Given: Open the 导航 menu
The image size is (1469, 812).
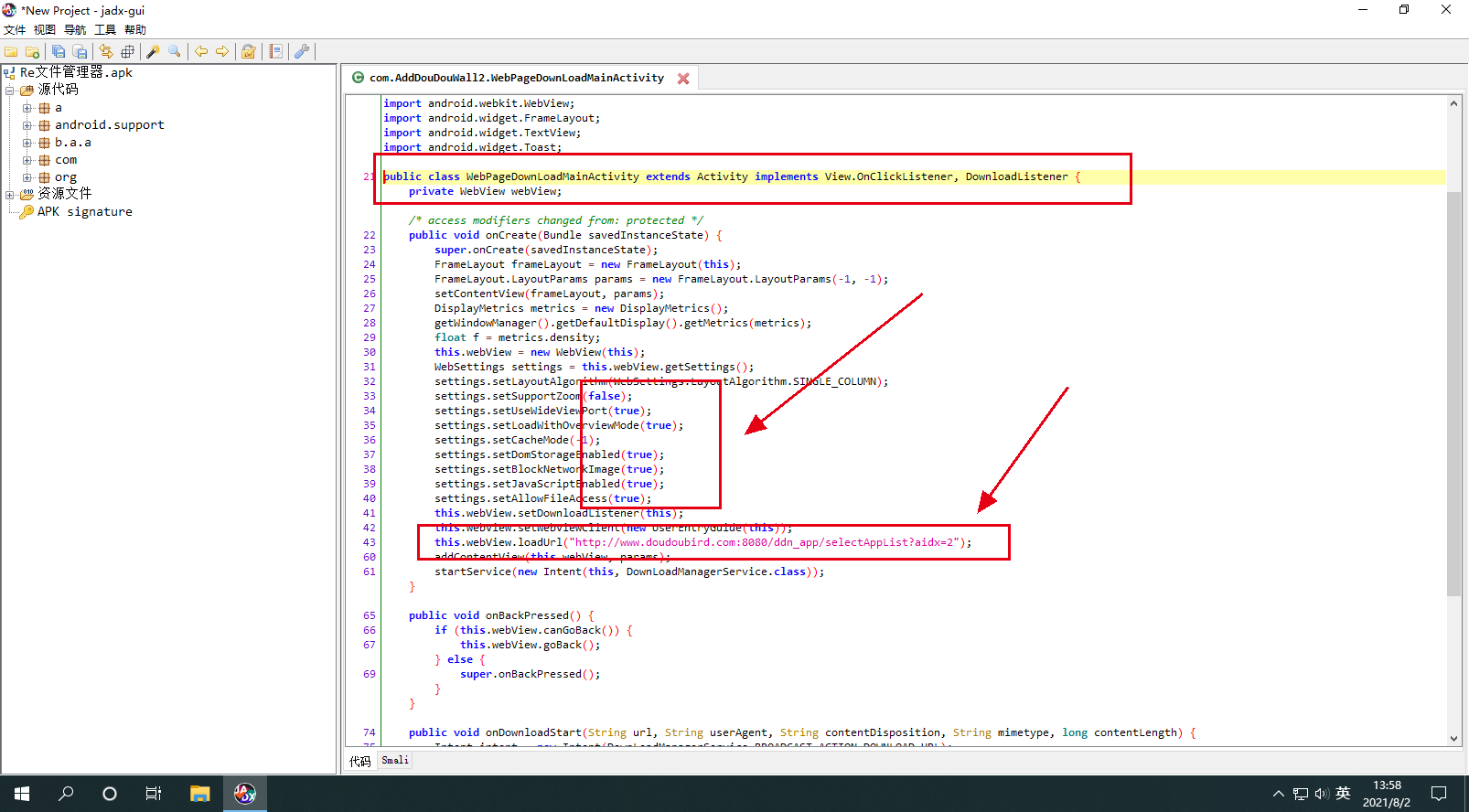Looking at the screenshot, I should [75, 30].
